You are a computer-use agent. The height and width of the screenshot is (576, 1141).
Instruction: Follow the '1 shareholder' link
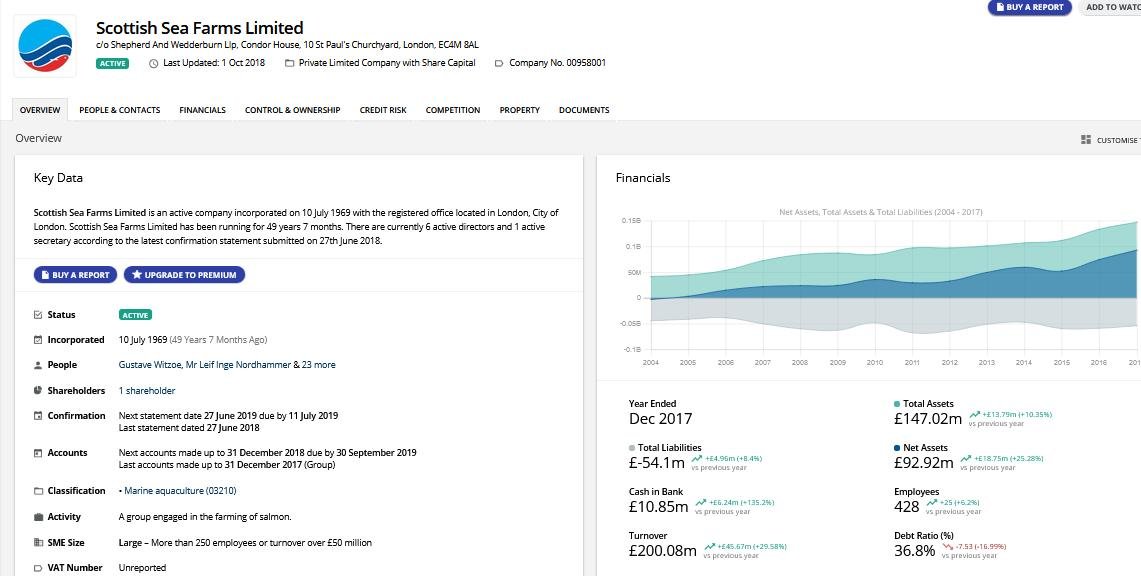tap(146, 390)
